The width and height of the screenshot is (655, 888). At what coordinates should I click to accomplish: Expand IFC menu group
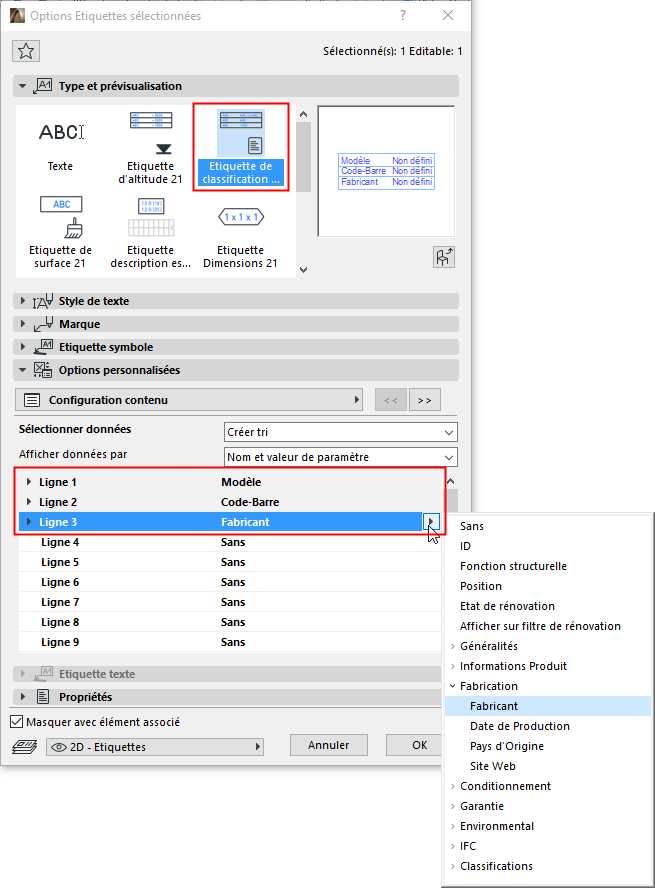tap(452, 846)
